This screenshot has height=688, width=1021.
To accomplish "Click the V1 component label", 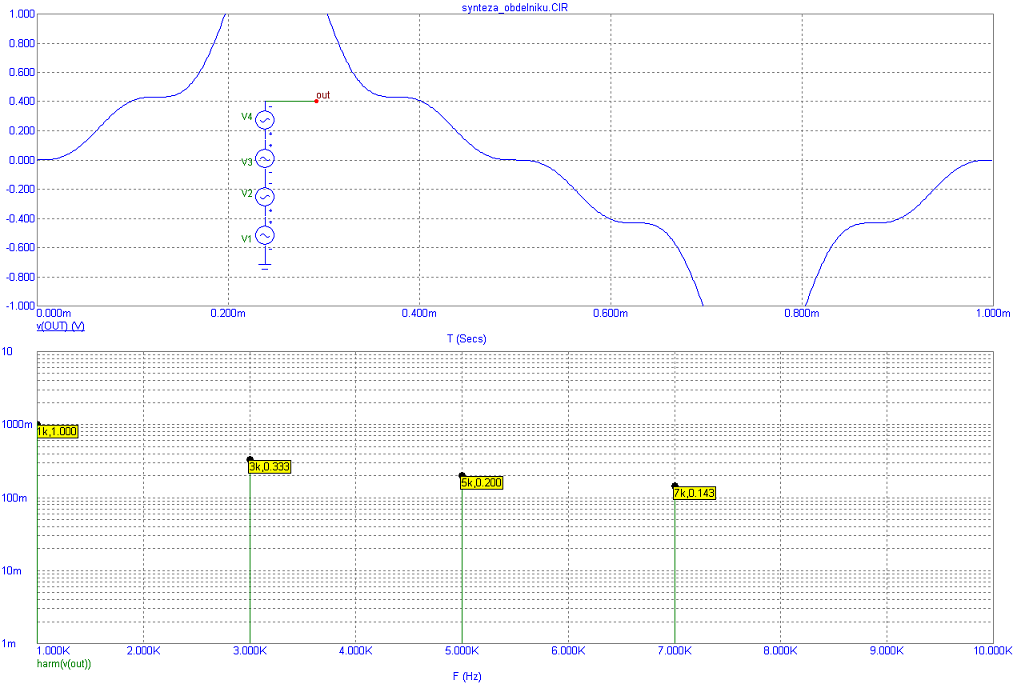I will point(247,239).
